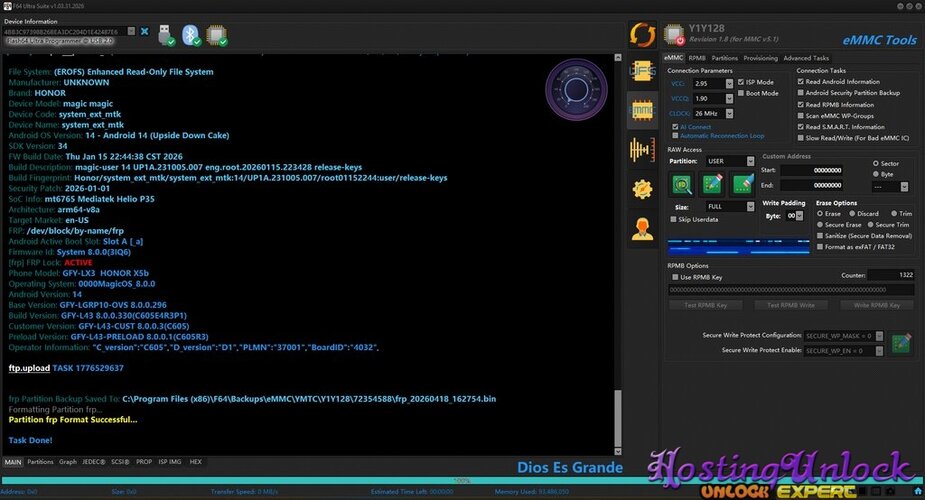Open the UFS tools sidebar icon
The height and width of the screenshot is (500, 925).
coord(642,71)
